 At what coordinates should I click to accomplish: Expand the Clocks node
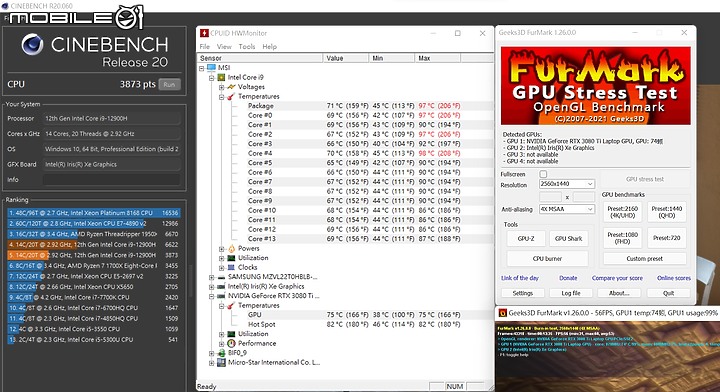click(221, 267)
